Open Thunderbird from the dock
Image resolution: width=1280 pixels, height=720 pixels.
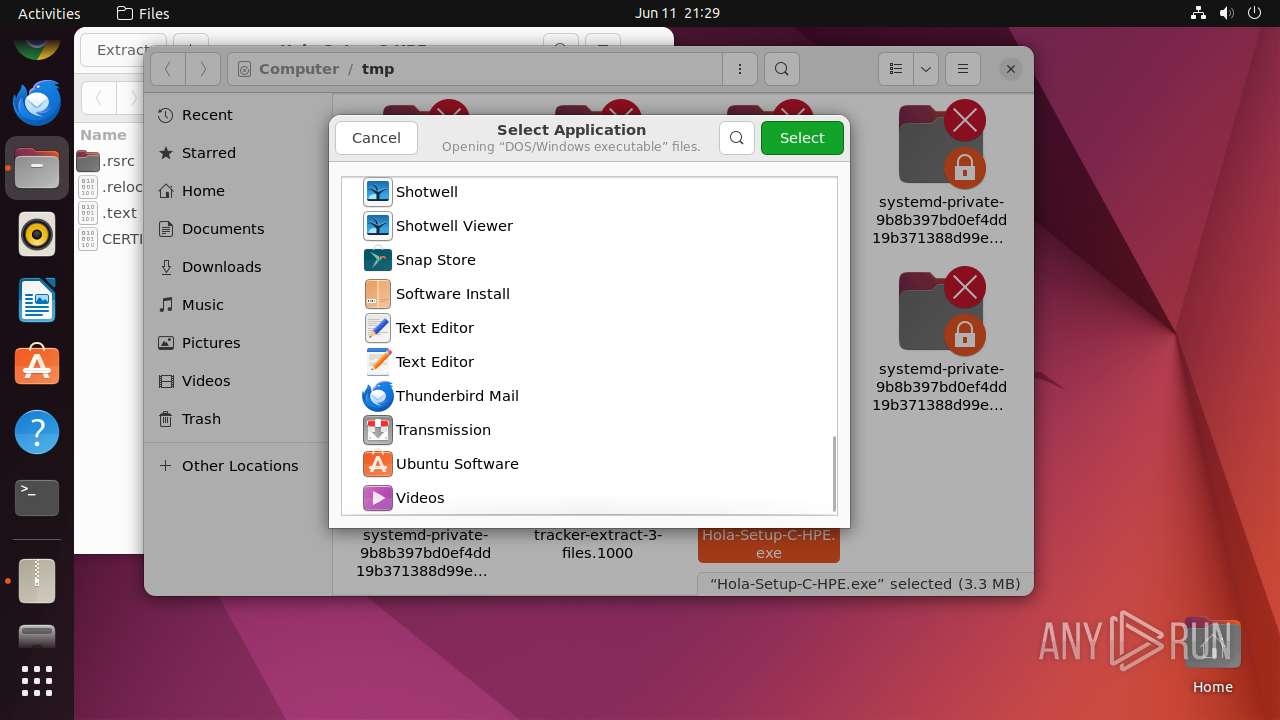pyautogui.click(x=37, y=102)
